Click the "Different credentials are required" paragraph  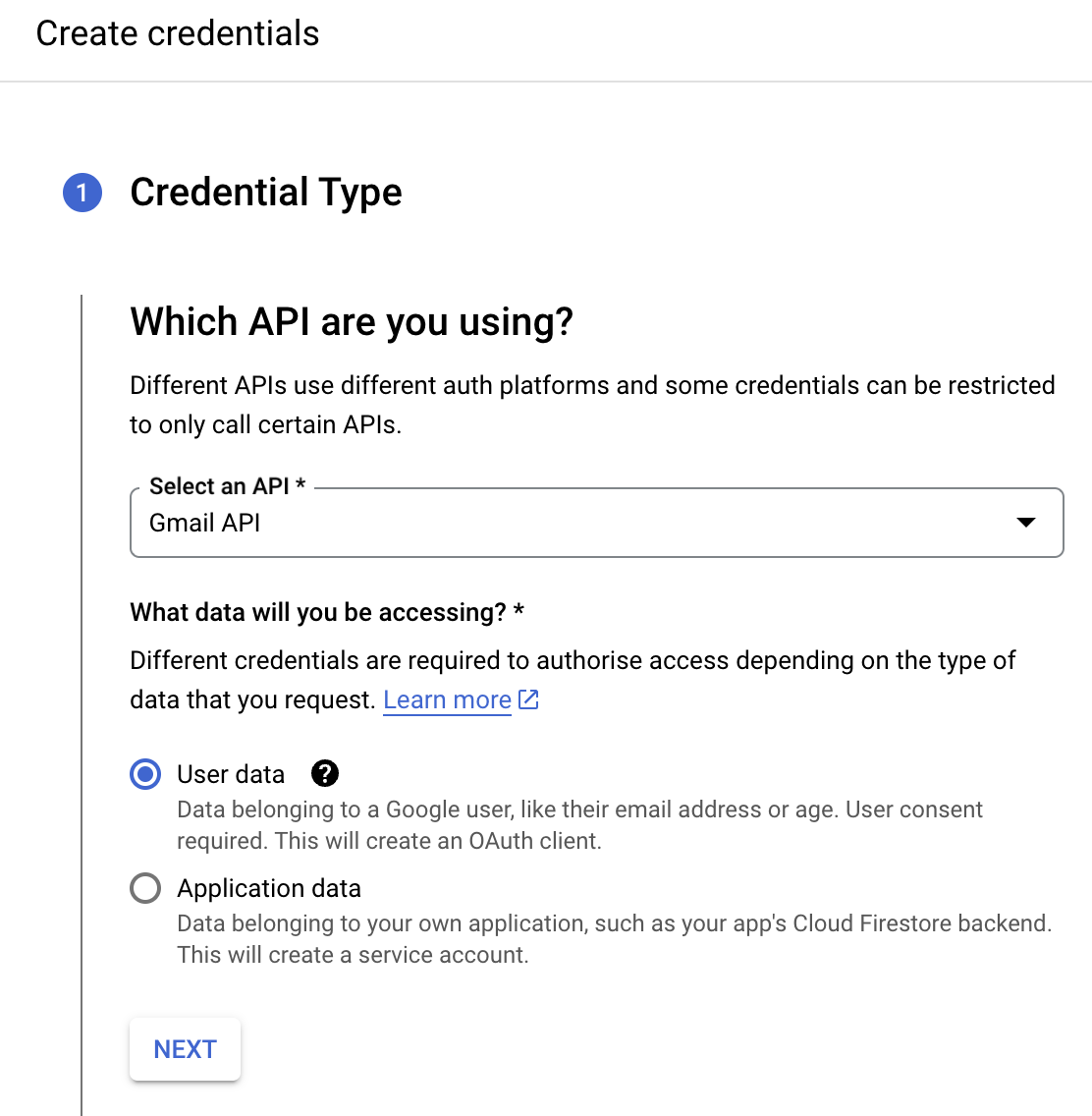573,660
